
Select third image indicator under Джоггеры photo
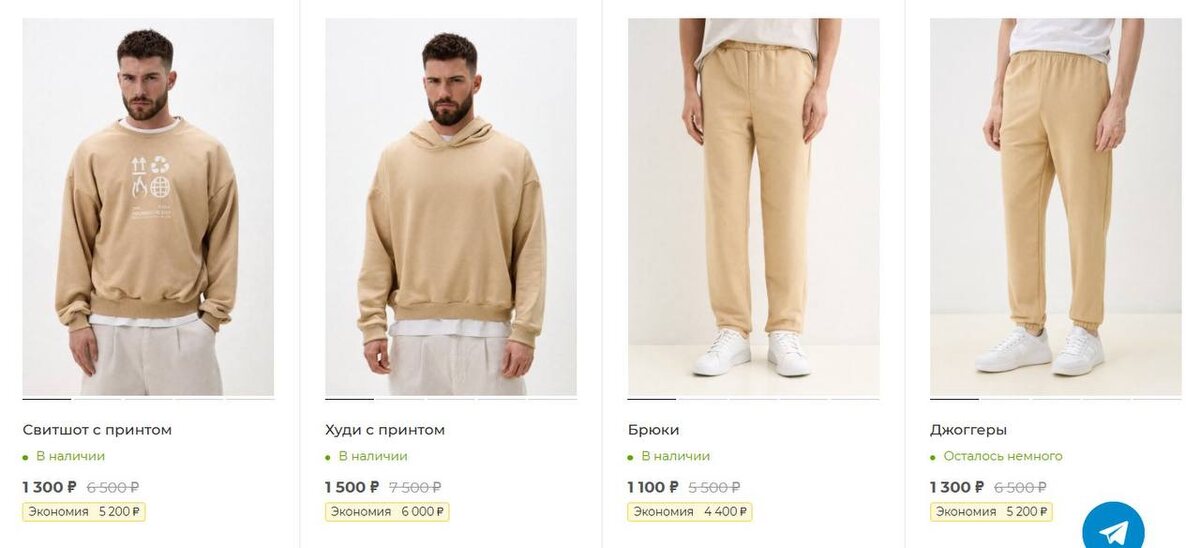[1056, 399]
